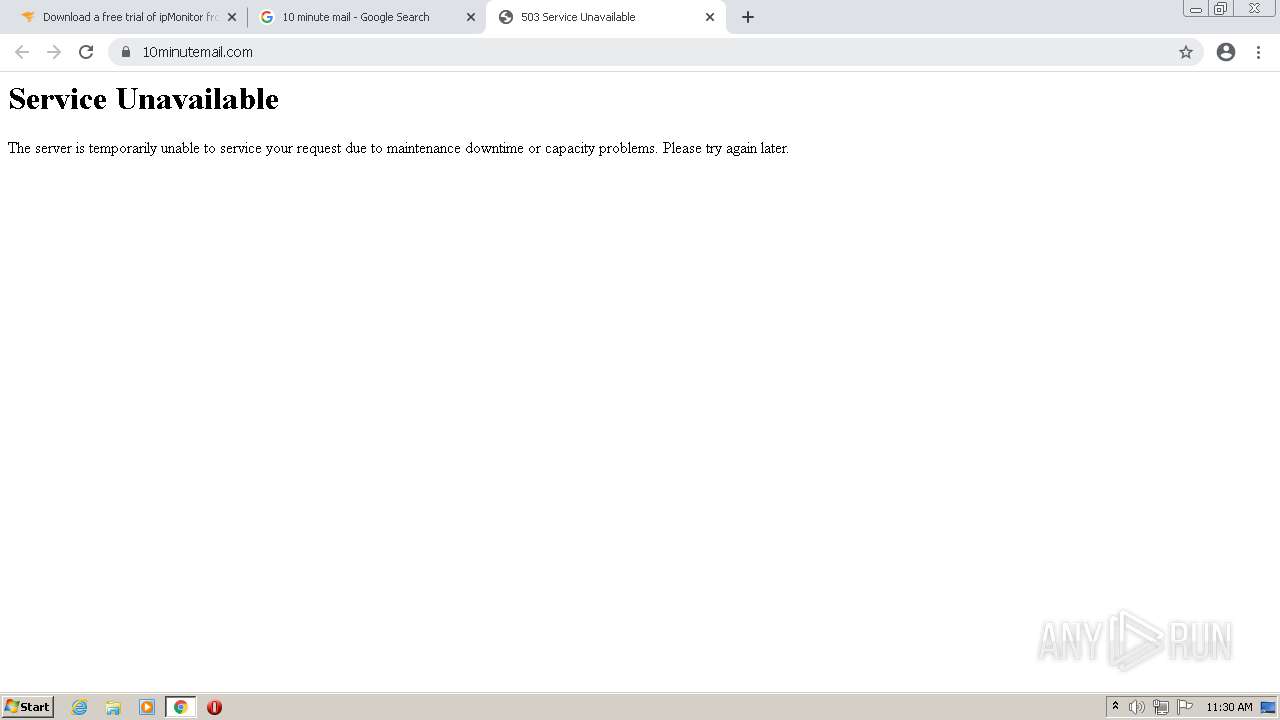Open the volume speaker tray icon
The image size is (1280, 720).
tap(1137, 707)
